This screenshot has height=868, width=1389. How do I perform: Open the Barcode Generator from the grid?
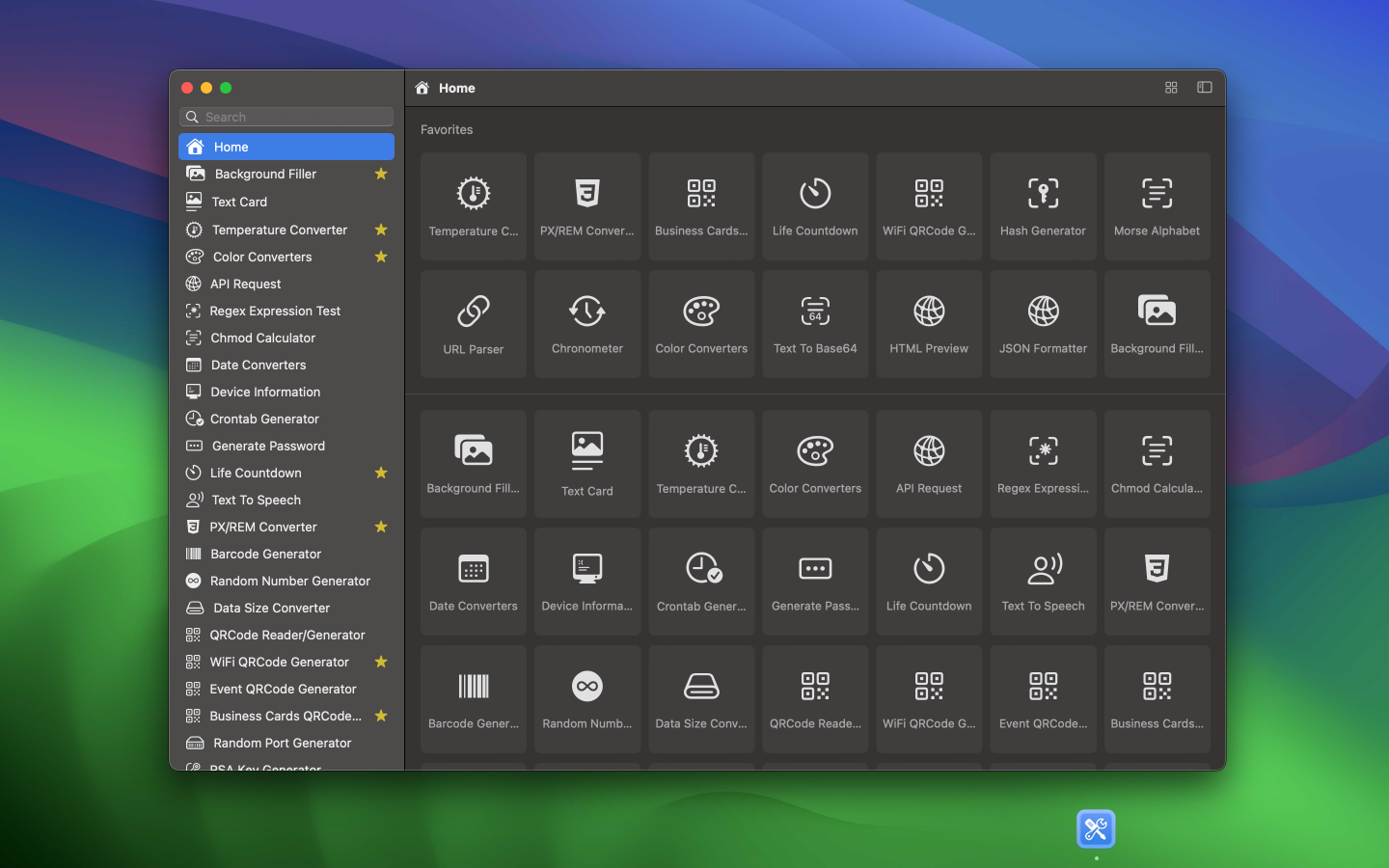(473, 698)
